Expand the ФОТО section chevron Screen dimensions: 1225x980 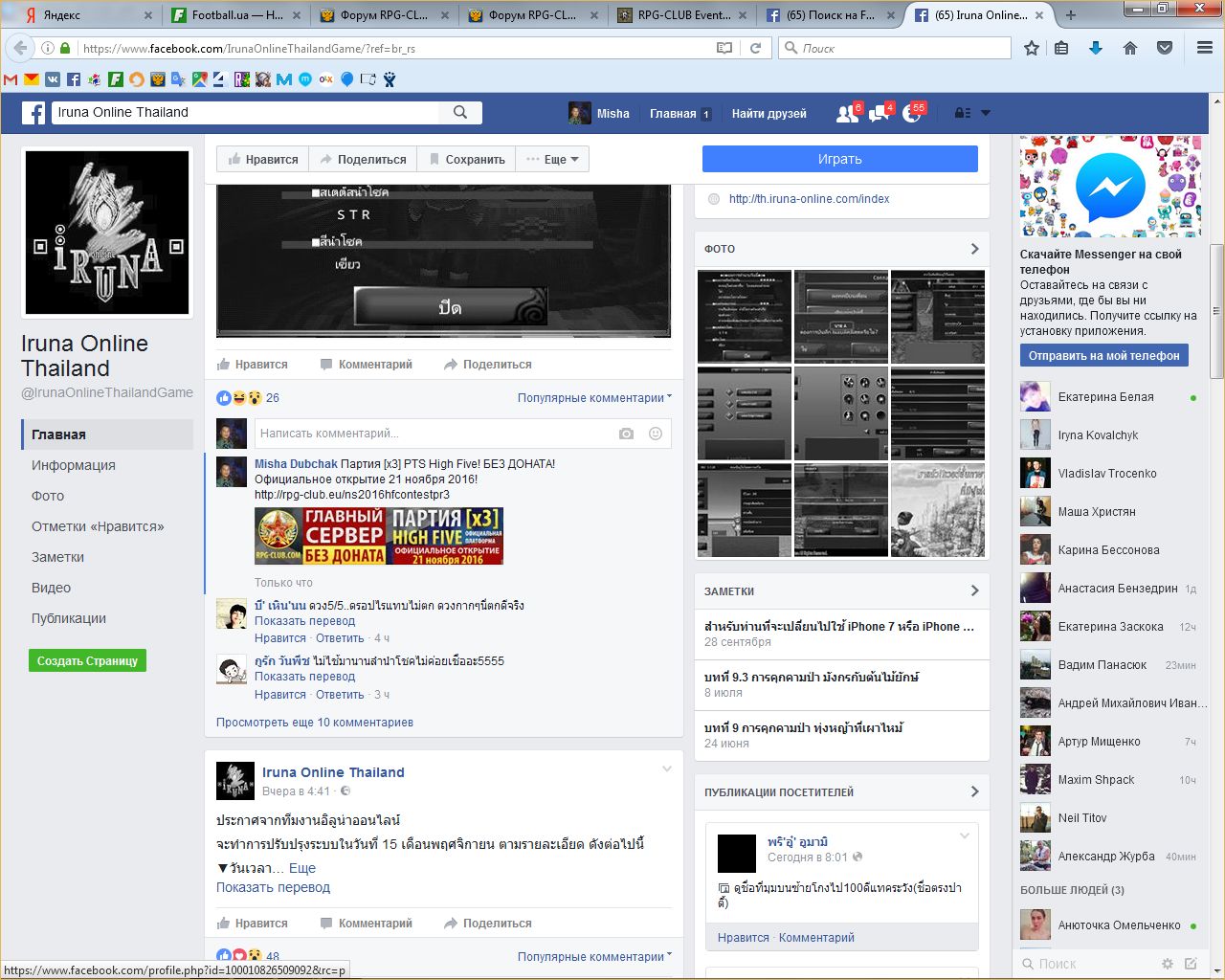coord(974,249)
